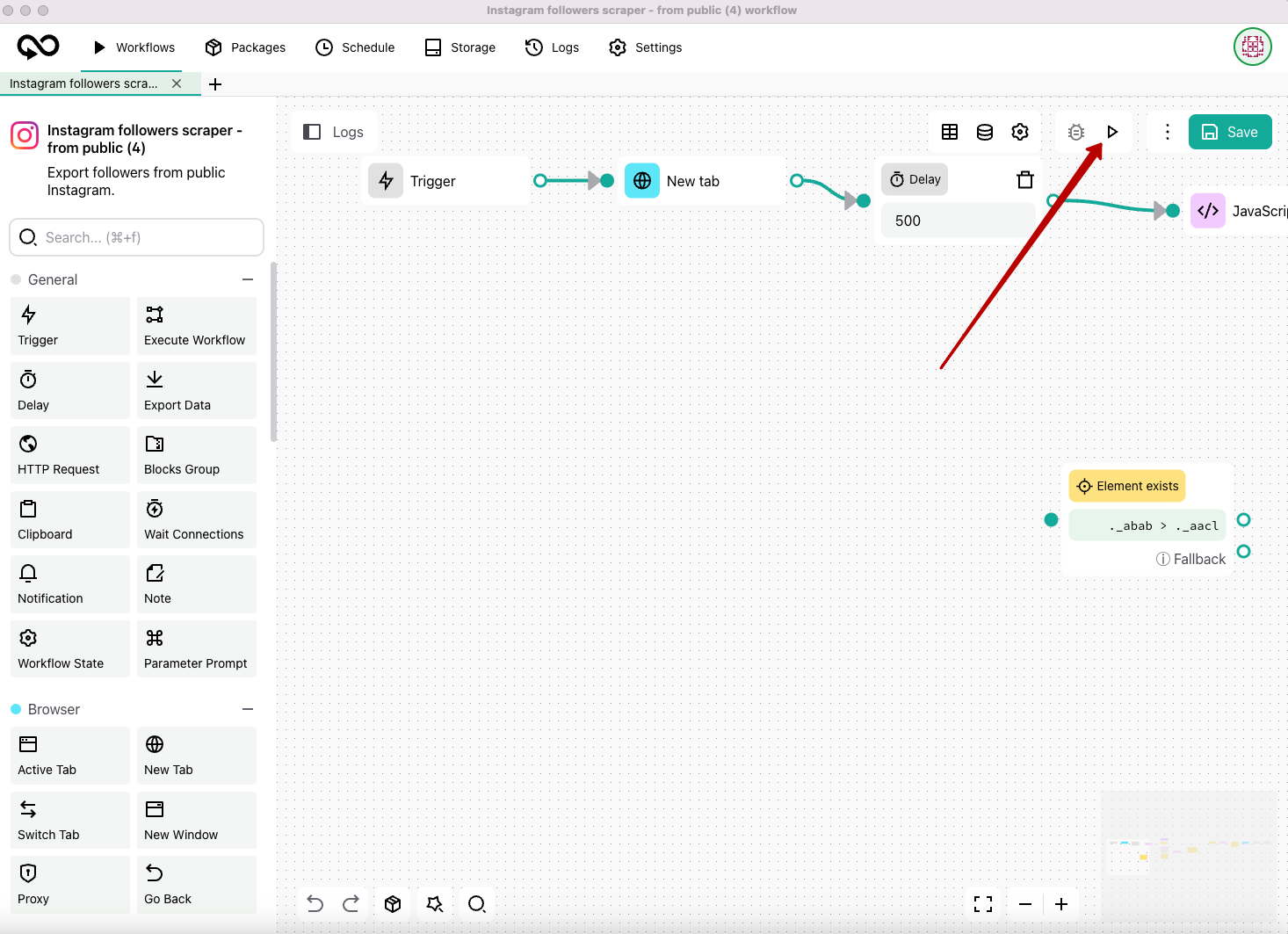Click the Trigger node output connector
Viewport: 1288px width, 934px height.
coord(540,181)
